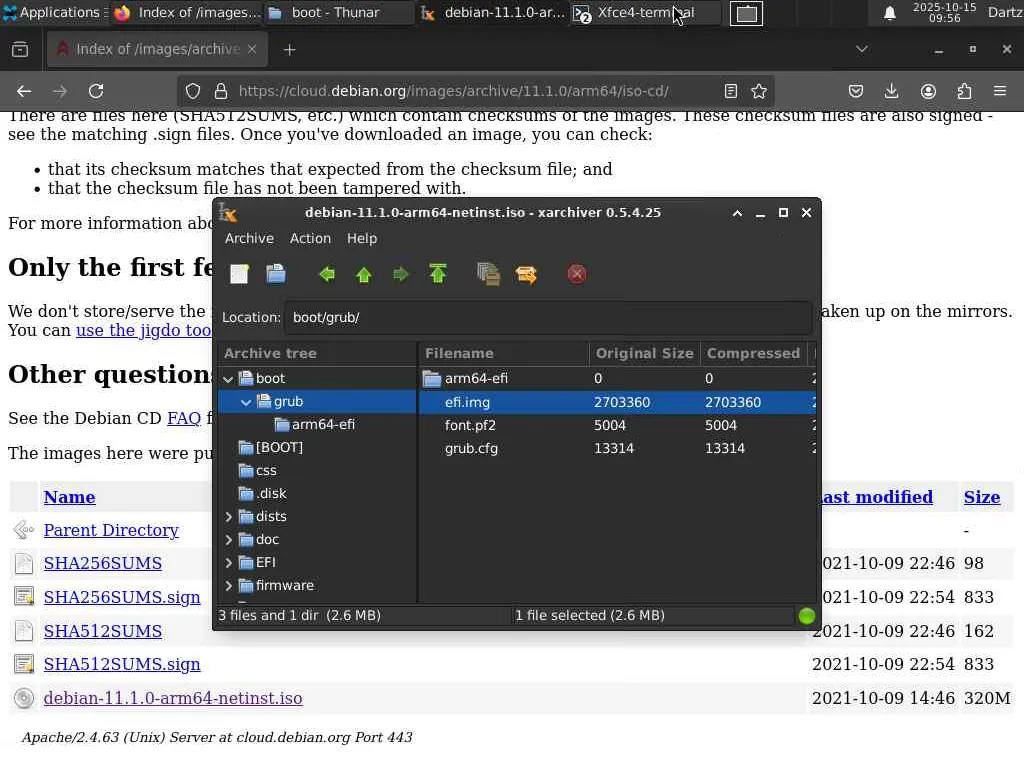Download debian-11.1.0-arm64-netinst.iso link
This screenshot has height=768, width=1024.
173,698
